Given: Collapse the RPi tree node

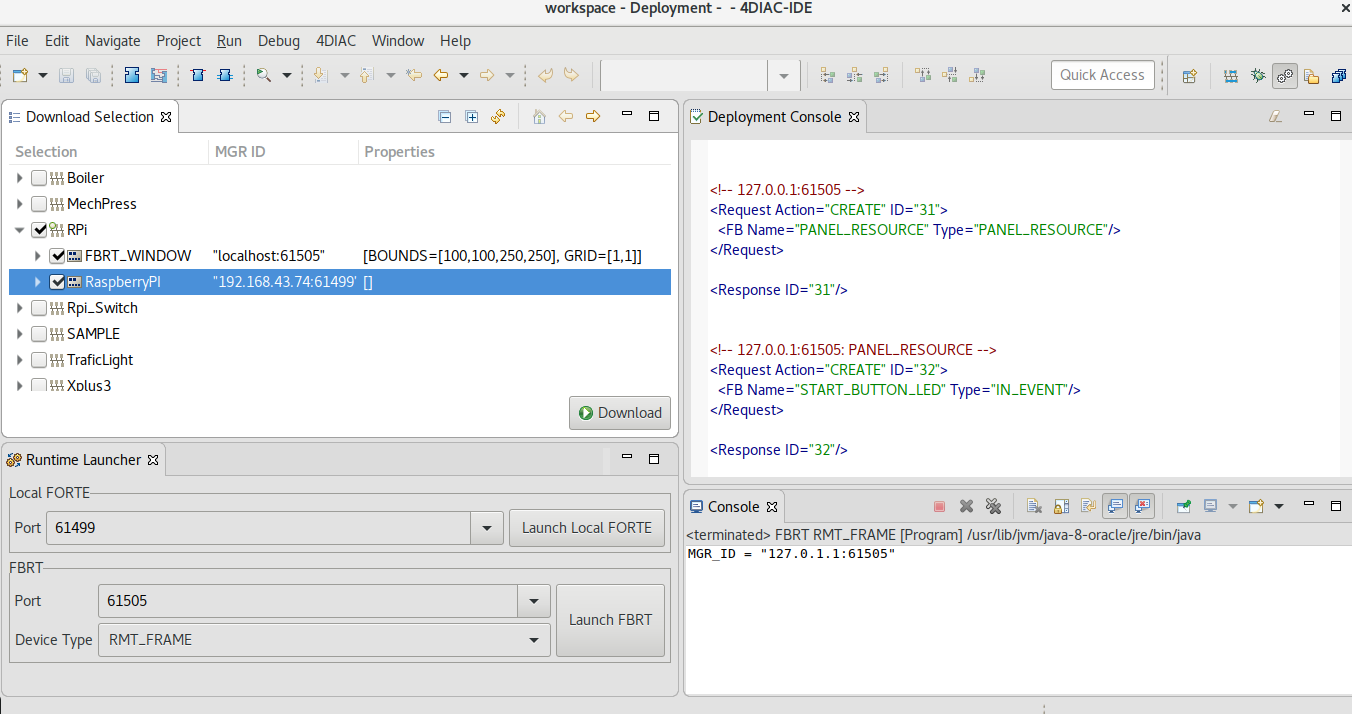Looking at the screenshot, I should [20, 230].
